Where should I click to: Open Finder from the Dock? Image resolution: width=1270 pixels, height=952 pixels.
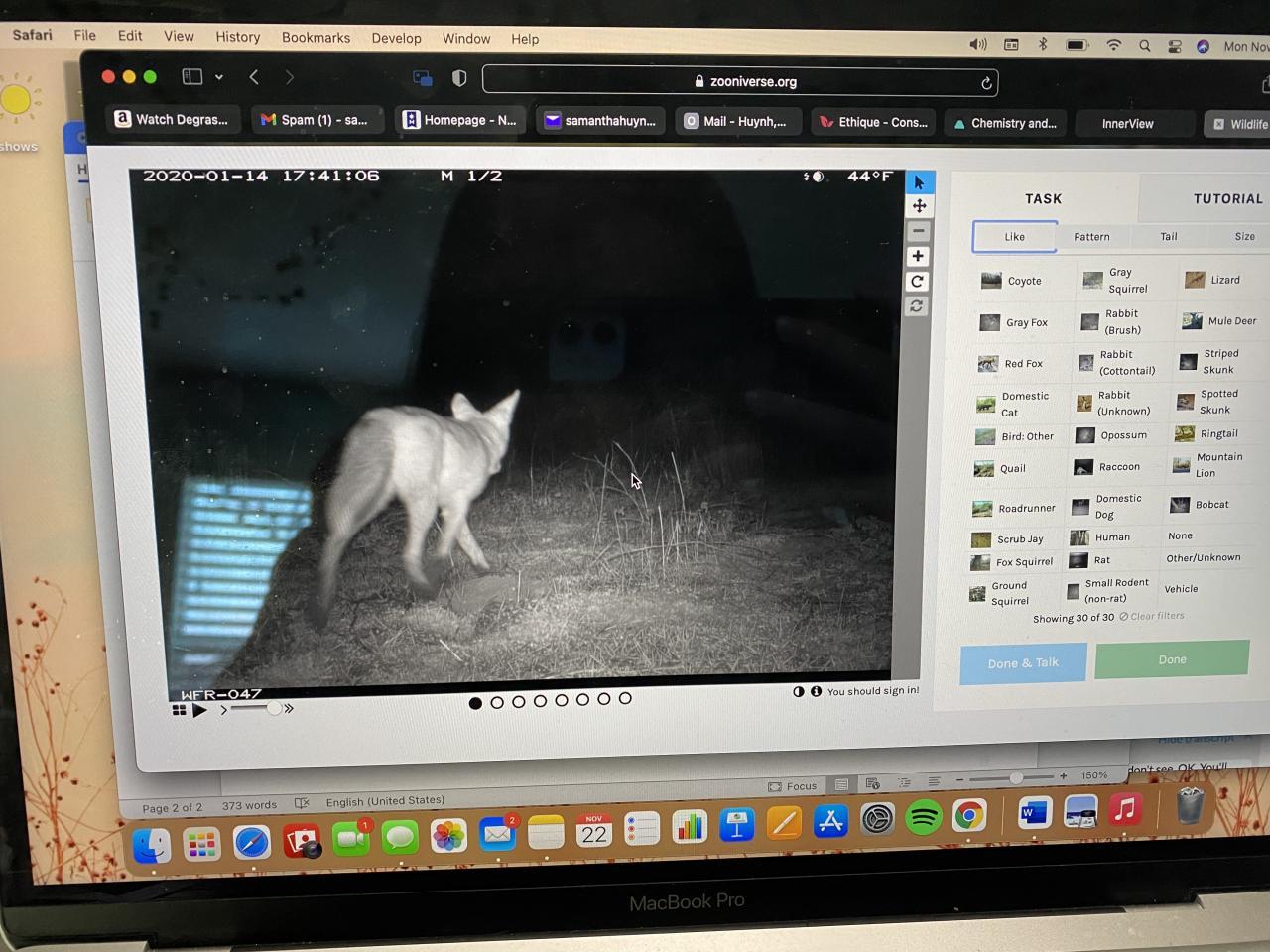[x=152, y=846]
